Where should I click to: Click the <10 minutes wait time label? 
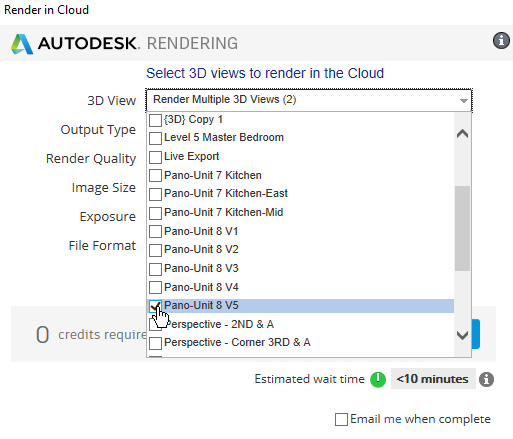tap(433, 379)
